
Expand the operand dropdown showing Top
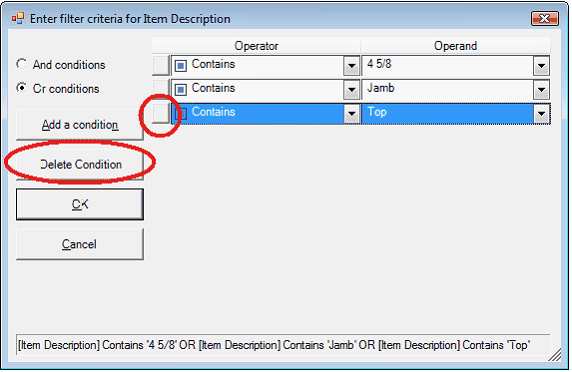click(541, 114)
